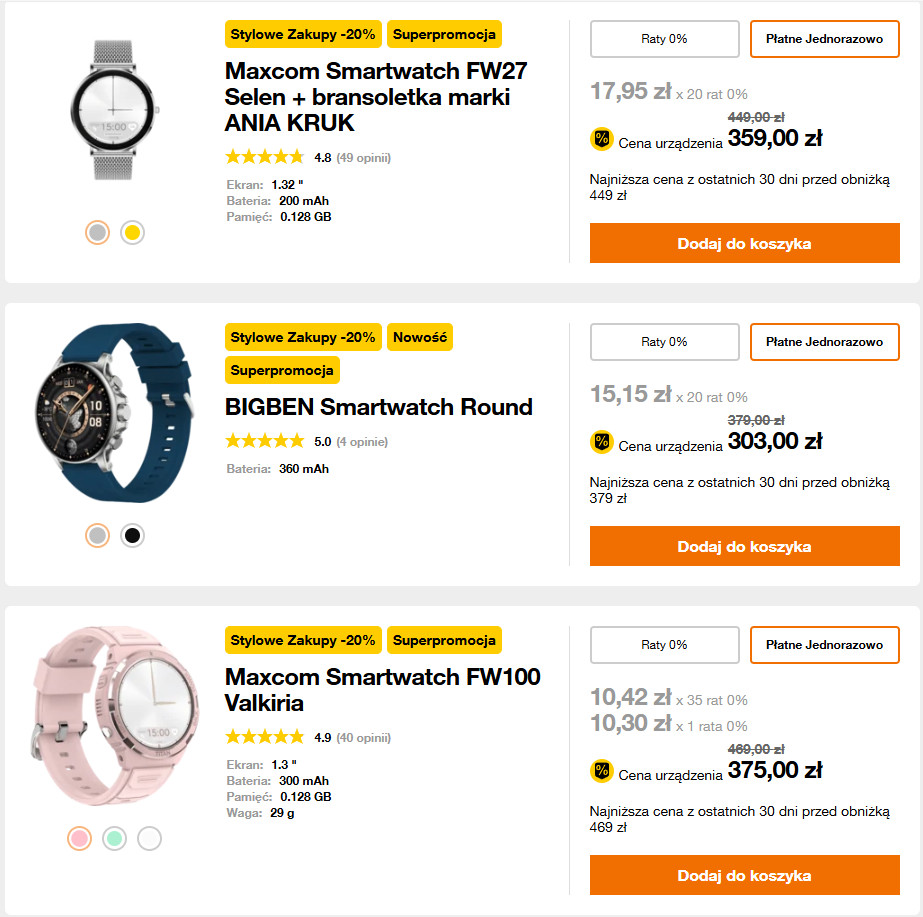Select the gold color for Maxcom FW27 Selen
Image resolution: width=923 pixels, height=917 pixels.
[132, 233]
